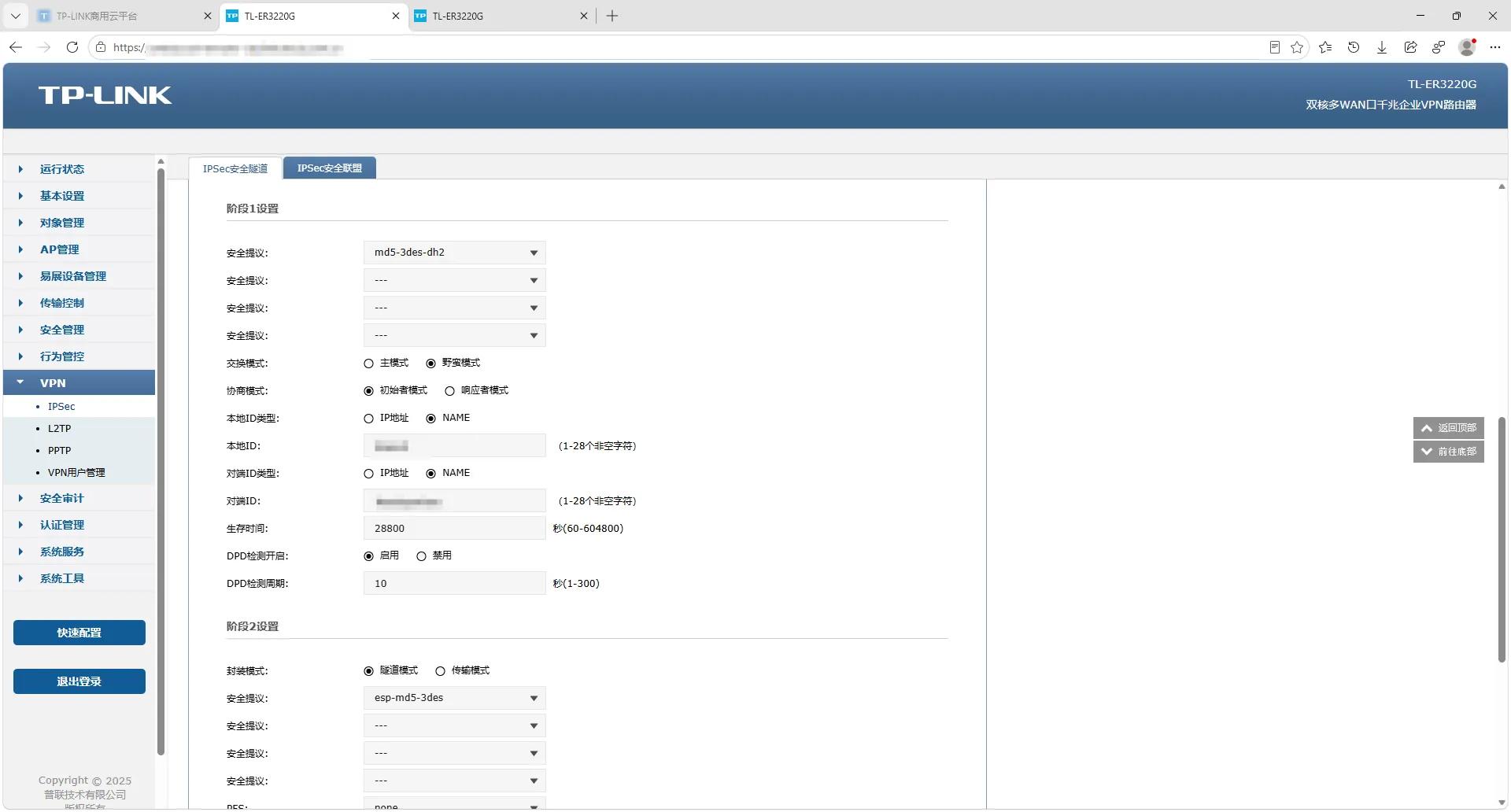The image size is (1511, 812).
Task: Select 野蛮模式 exchange mode
Action: (x=430, y=364)
